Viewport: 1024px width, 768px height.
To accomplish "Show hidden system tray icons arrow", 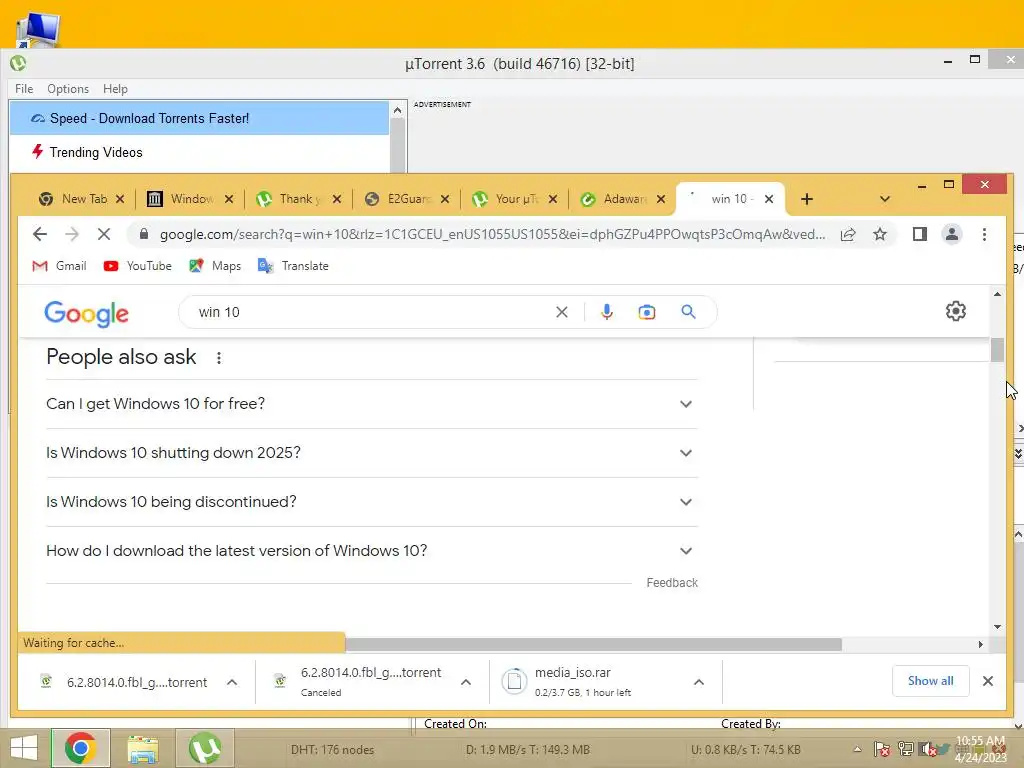I will coord(857,750).
